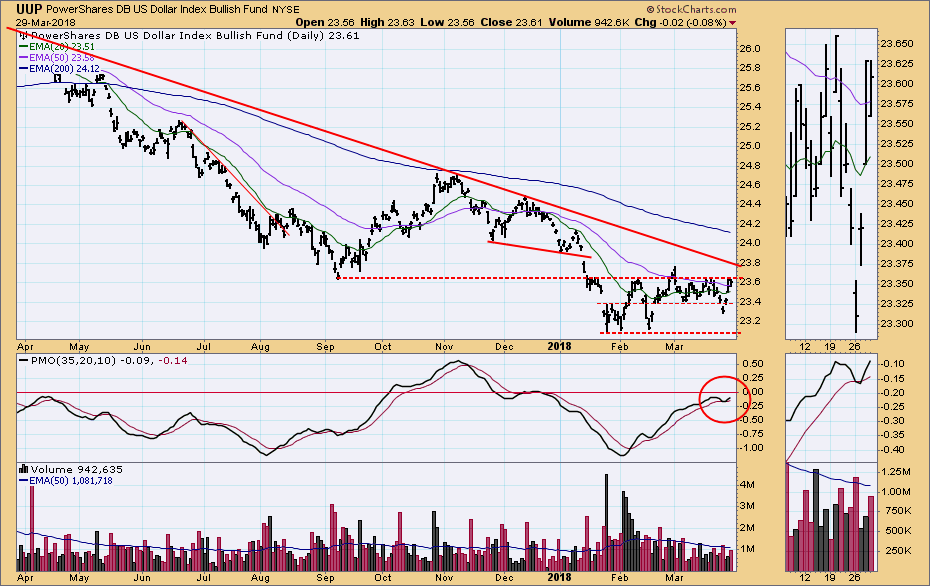The height and width of the screenshot is (586, 930).
Task: Click the Open 23.56 value
Action: pos(325,23)
